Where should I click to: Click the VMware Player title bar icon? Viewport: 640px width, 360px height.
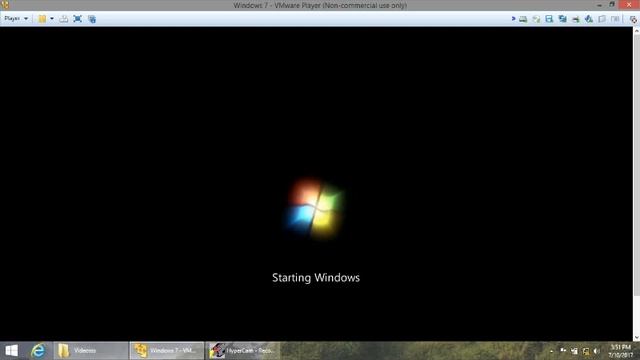click(x=5, y=5)
